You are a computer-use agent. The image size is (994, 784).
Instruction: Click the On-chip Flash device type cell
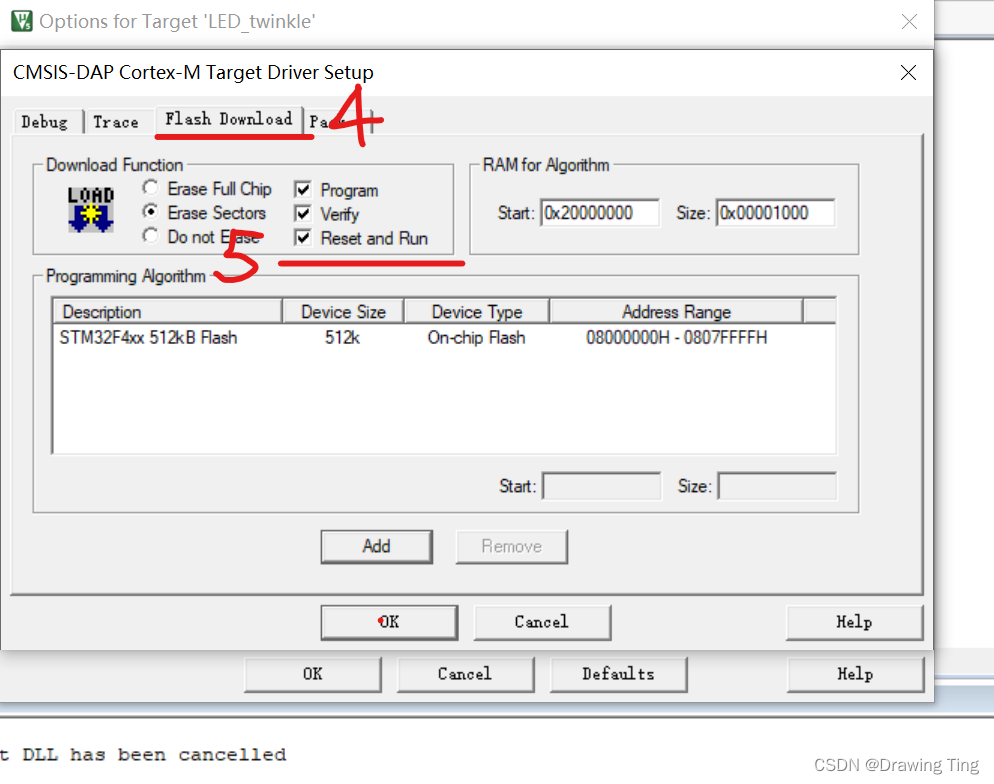tap(477, 337)
